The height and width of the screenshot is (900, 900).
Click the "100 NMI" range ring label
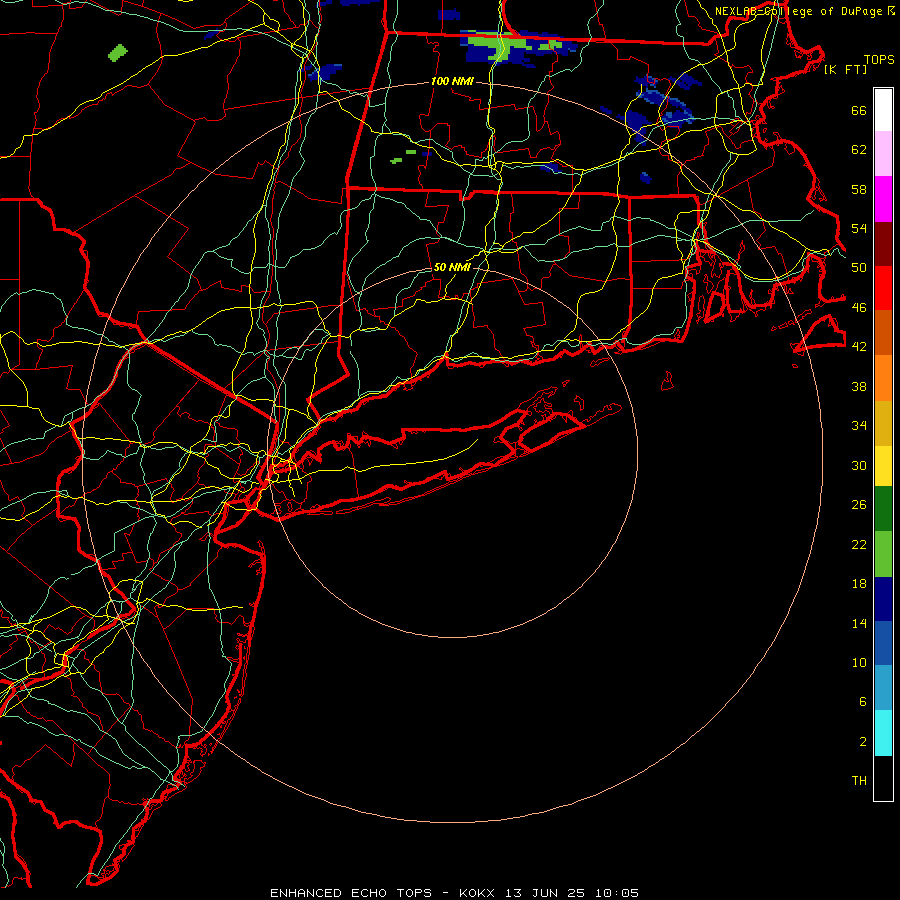point(452,82)
